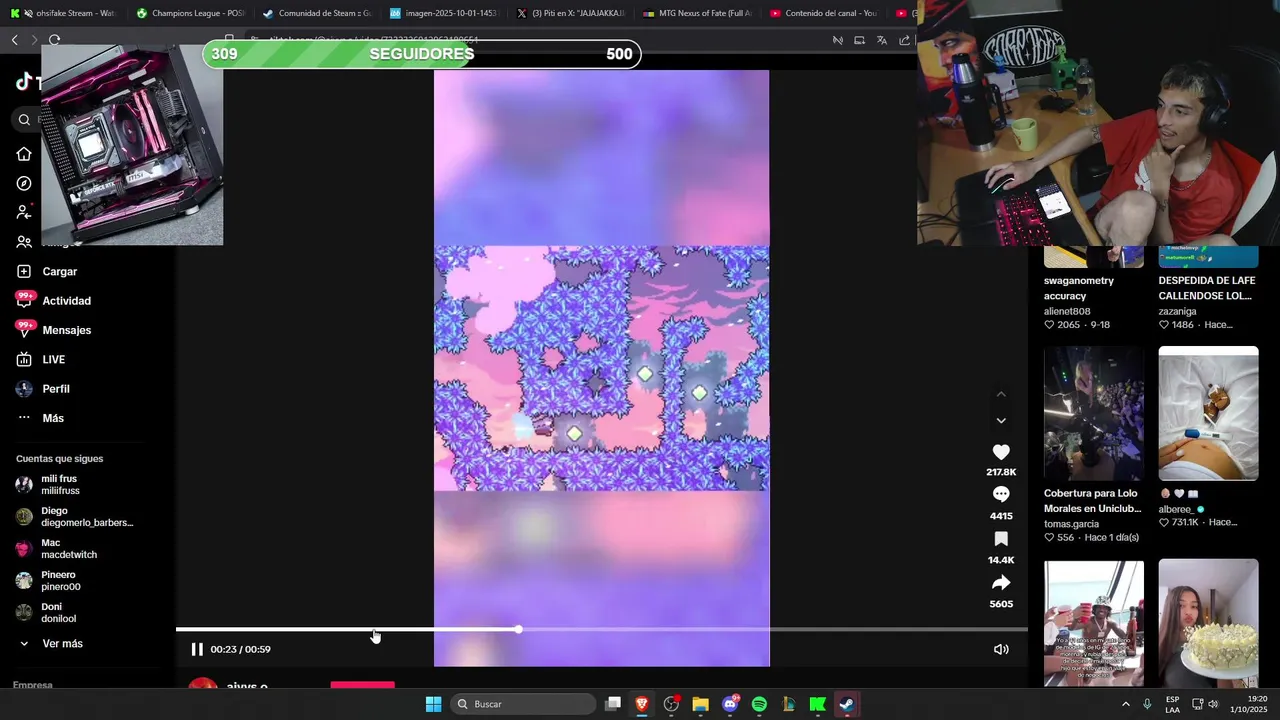Image resolution: width=1280 pixels, height=720 pixels.
Task: Expand hidden system tray icons chevron
Action: [x=1126, y=704]
